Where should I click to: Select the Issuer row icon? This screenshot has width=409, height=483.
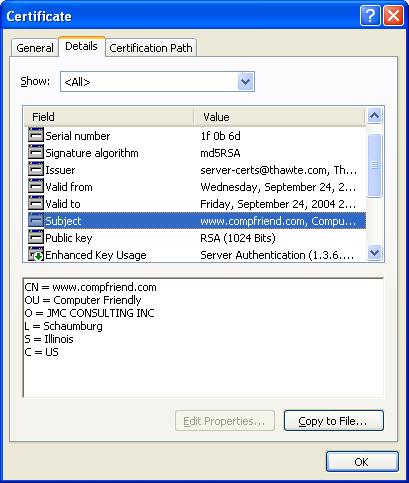[36, 169]
